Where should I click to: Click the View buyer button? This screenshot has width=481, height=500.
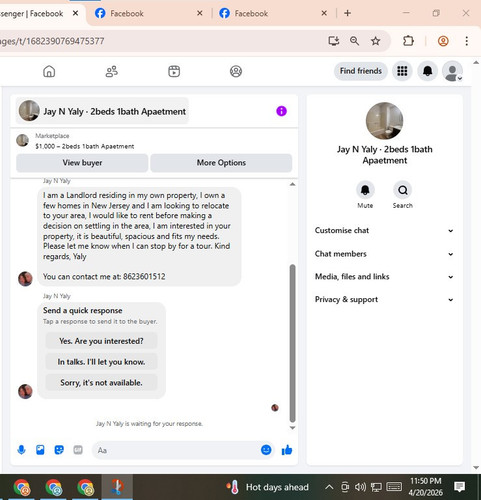[x=82, y=163]
